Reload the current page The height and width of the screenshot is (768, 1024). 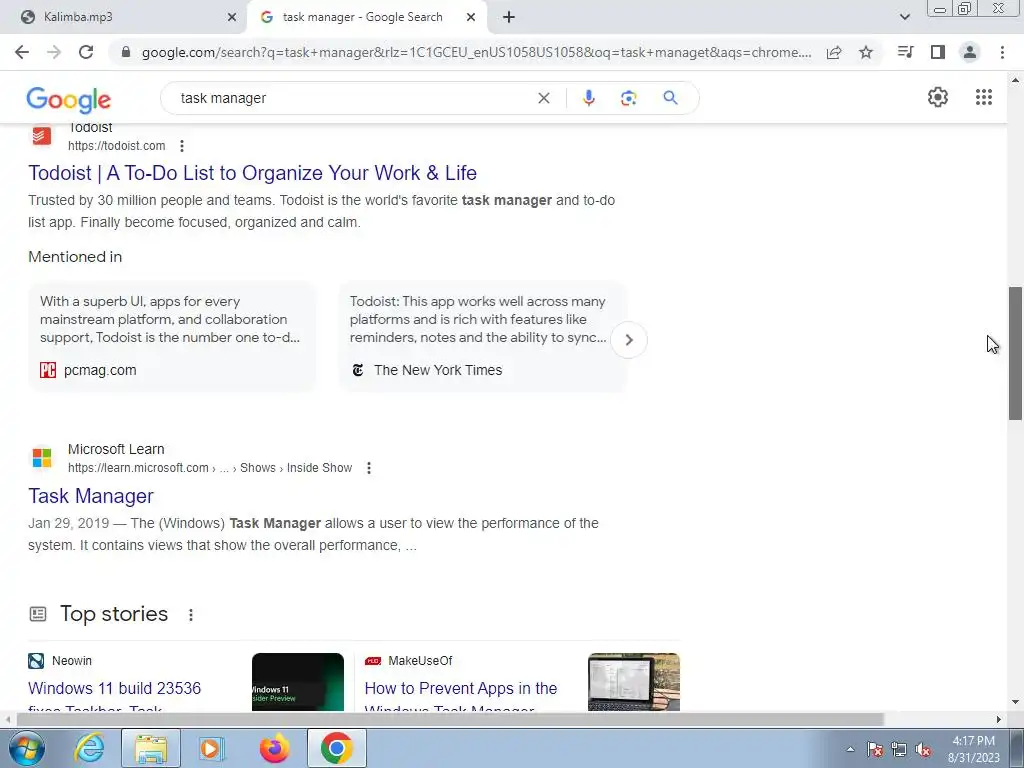click(86, 52)
